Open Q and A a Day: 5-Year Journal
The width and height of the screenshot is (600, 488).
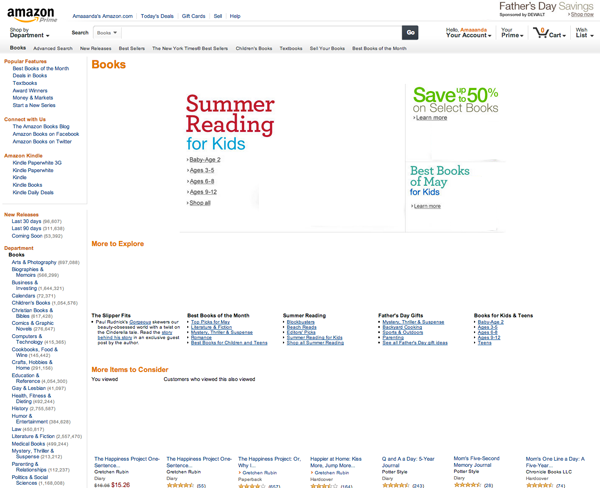tap(408, 462)
